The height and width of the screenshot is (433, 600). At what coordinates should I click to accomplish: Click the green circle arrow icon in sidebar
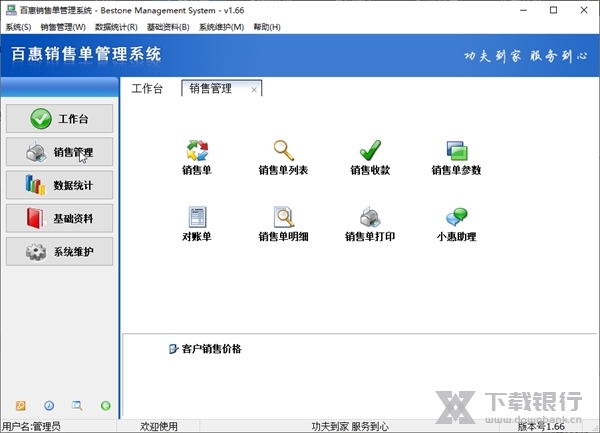point(106,405)
